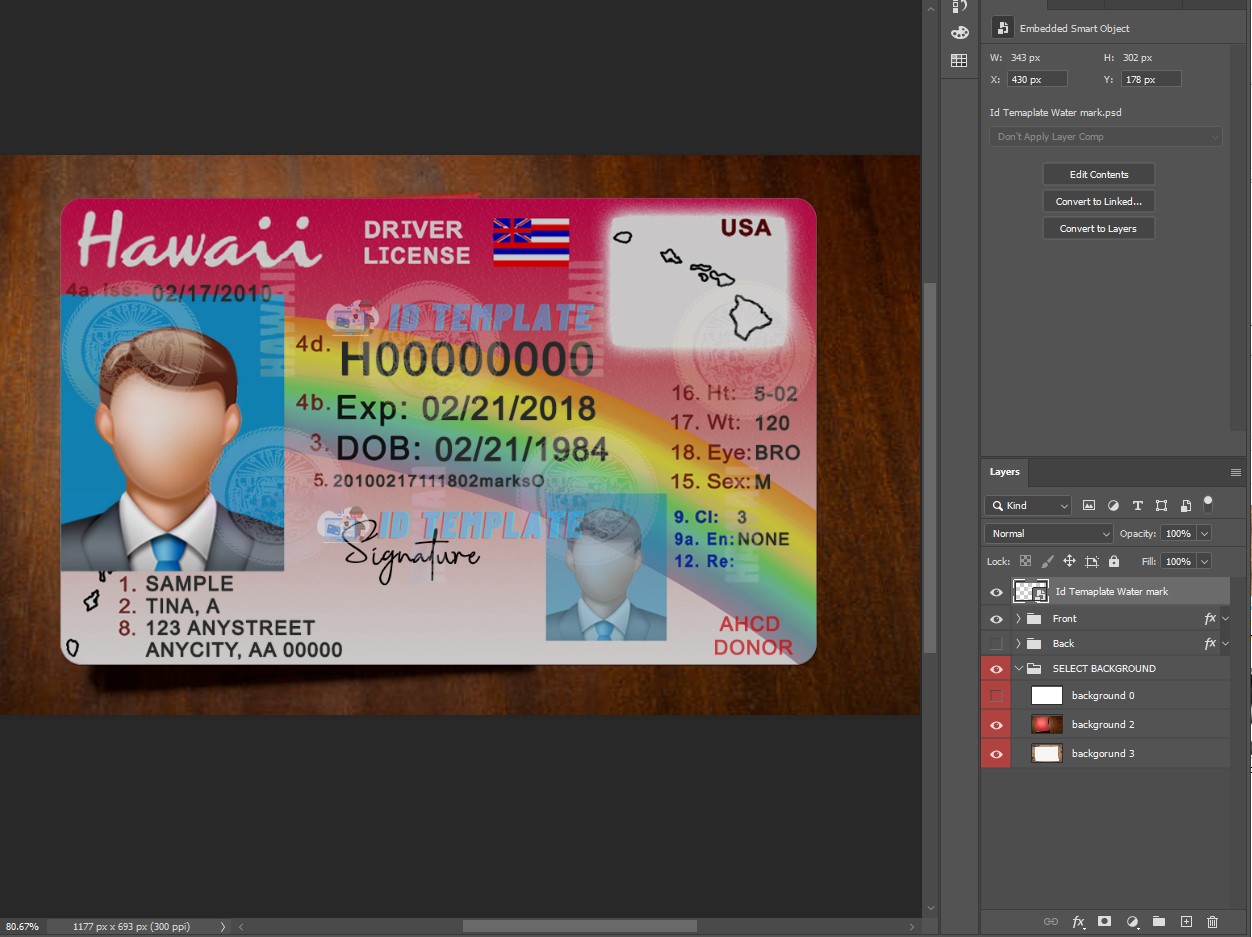The width and height of the screenshot is (1252, 937).
Task: Lock transparent pixels icon
Action: 1025,562
